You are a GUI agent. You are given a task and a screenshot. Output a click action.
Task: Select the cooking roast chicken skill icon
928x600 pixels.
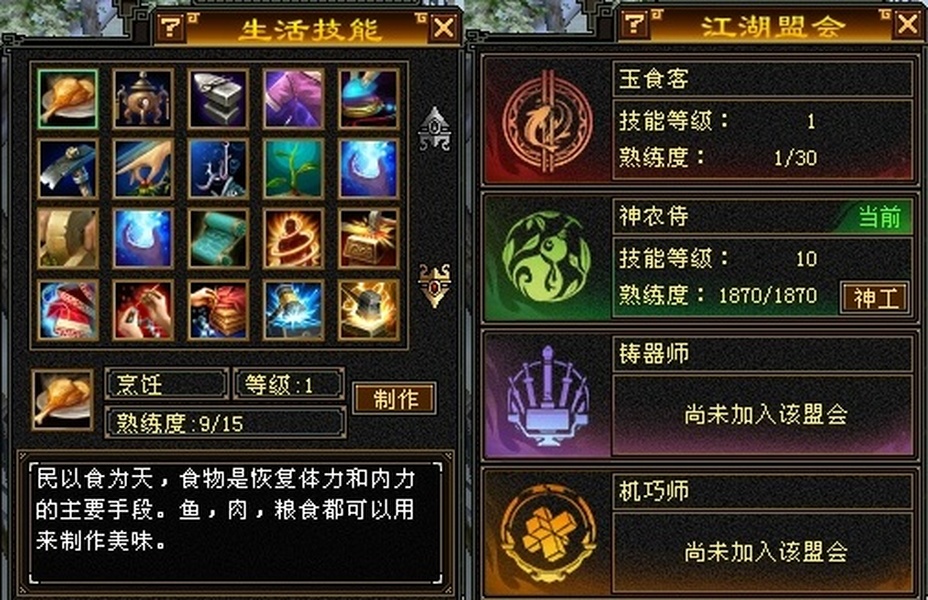[67, 99]
